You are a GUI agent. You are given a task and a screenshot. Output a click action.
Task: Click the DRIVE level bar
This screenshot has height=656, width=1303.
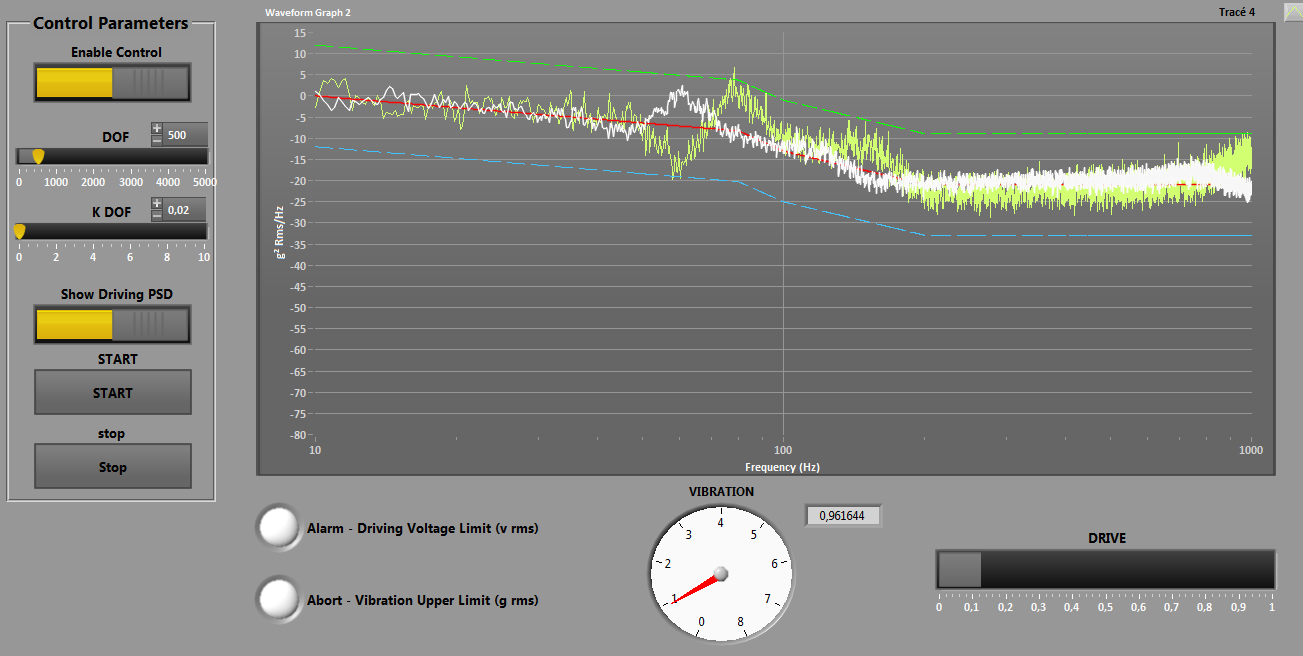(1105, 569)
